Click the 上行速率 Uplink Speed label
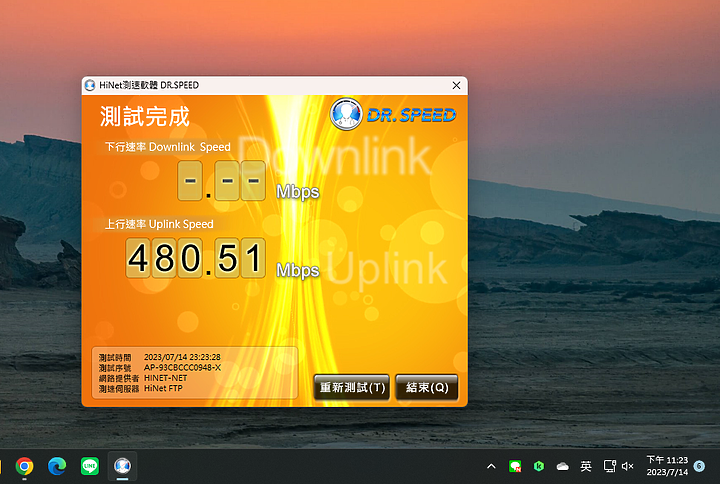The image size is (720, 484). [x=159, y=224]
